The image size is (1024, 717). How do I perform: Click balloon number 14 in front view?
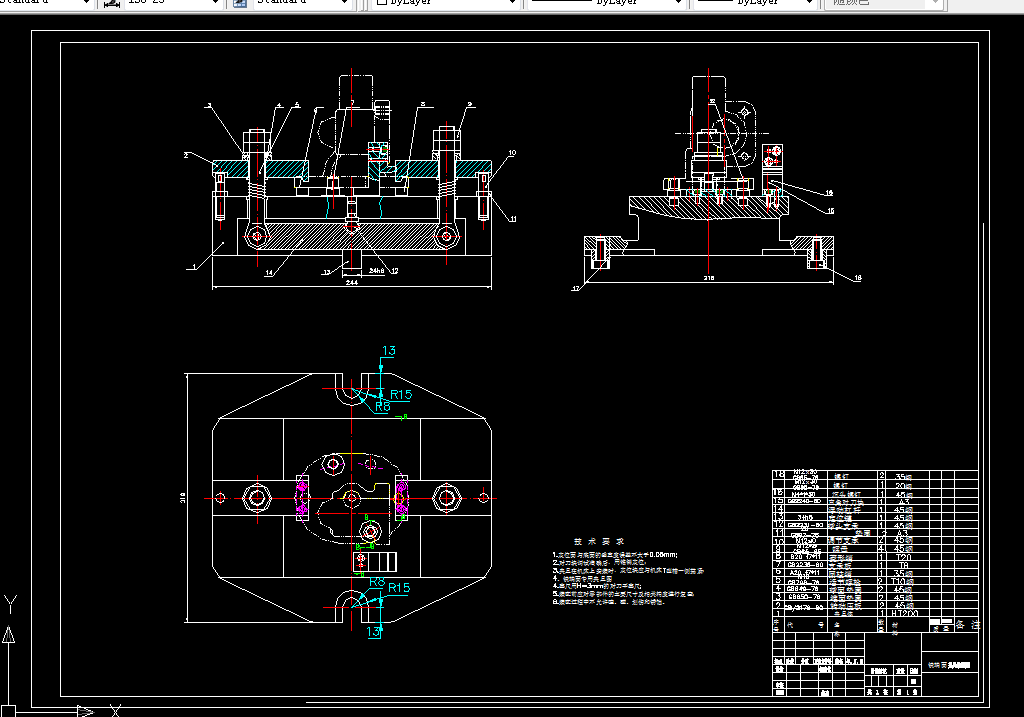269,273
